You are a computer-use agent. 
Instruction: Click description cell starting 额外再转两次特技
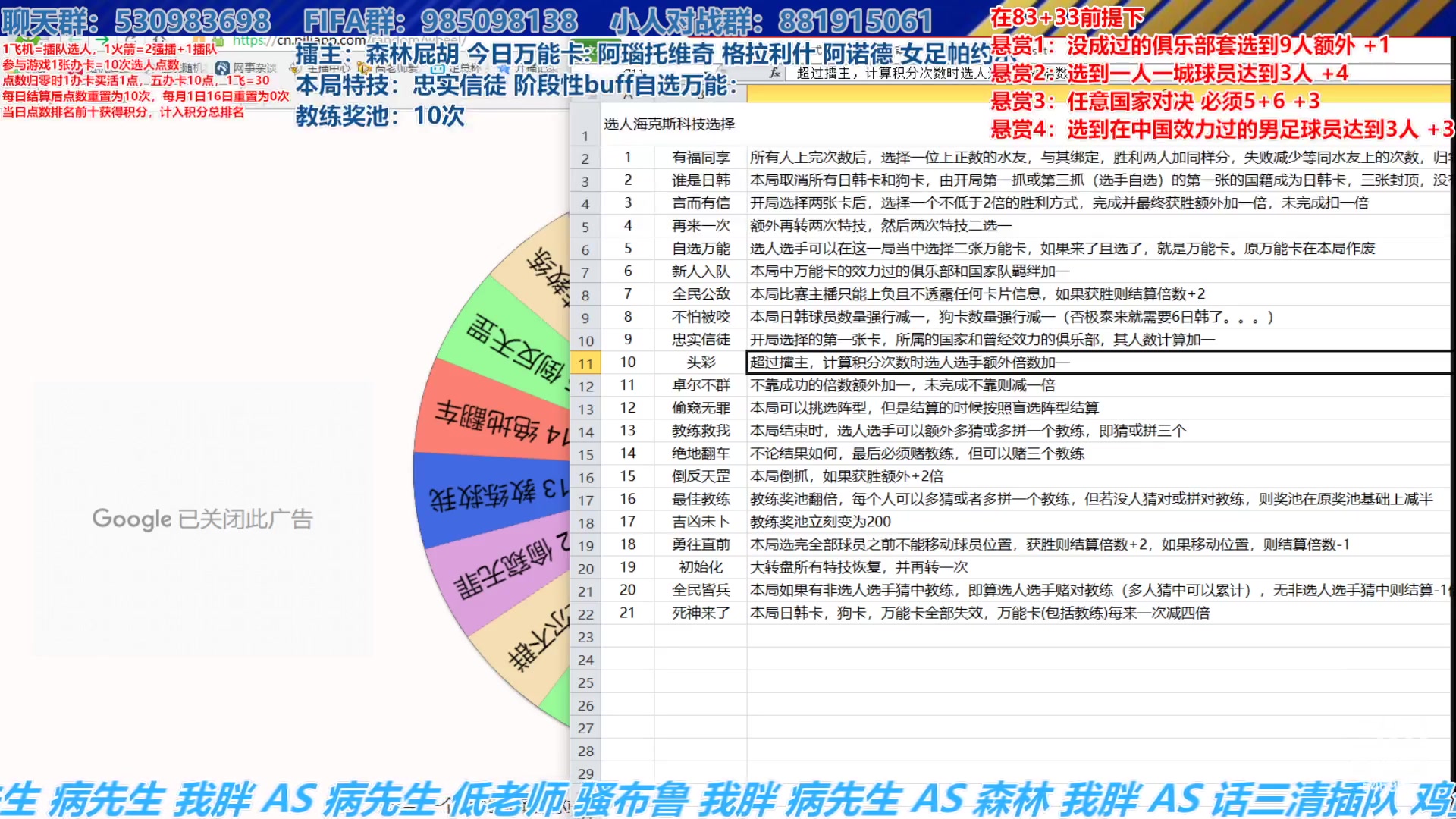1097,226
